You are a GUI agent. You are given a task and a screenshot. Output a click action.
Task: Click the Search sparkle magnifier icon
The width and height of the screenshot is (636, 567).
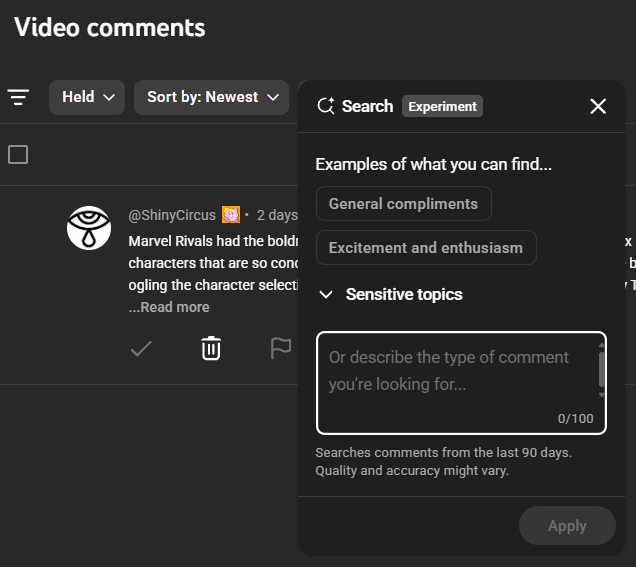coord(325,106)
